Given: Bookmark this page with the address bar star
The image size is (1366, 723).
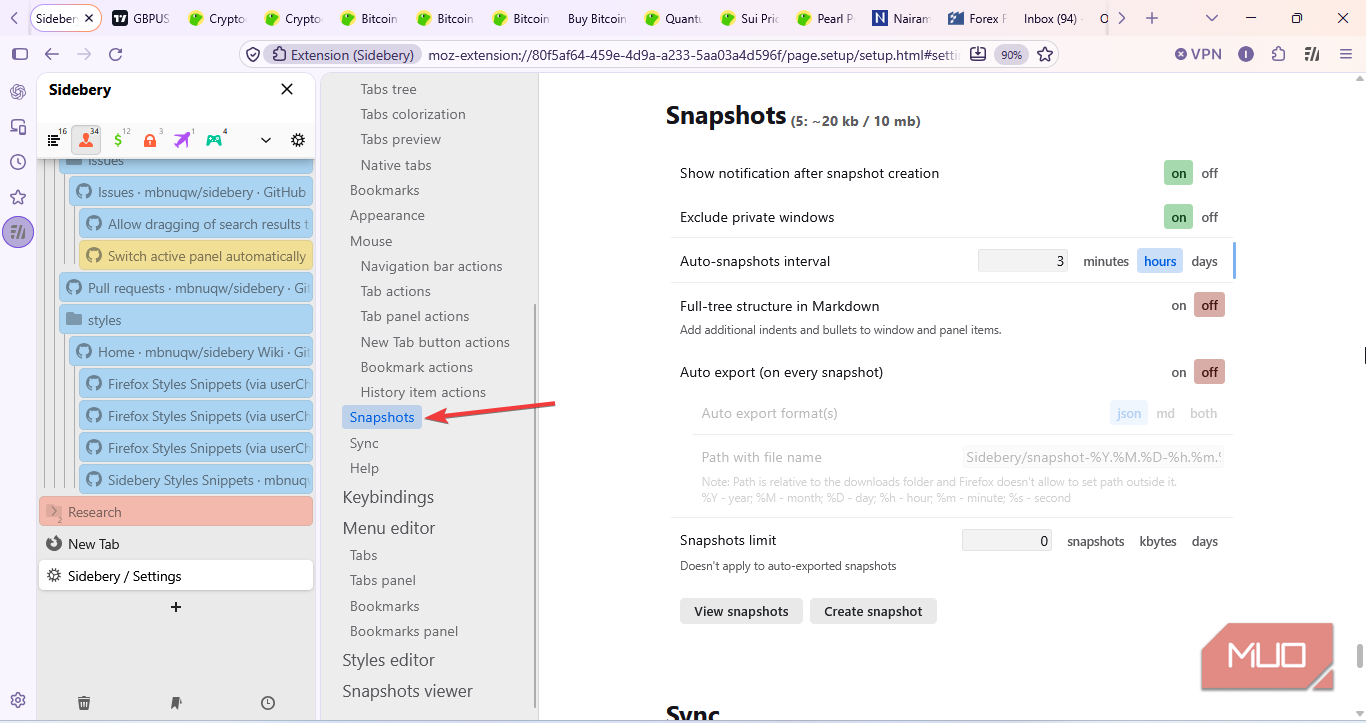Looking at the screenshot, I should pos(1045,54).
